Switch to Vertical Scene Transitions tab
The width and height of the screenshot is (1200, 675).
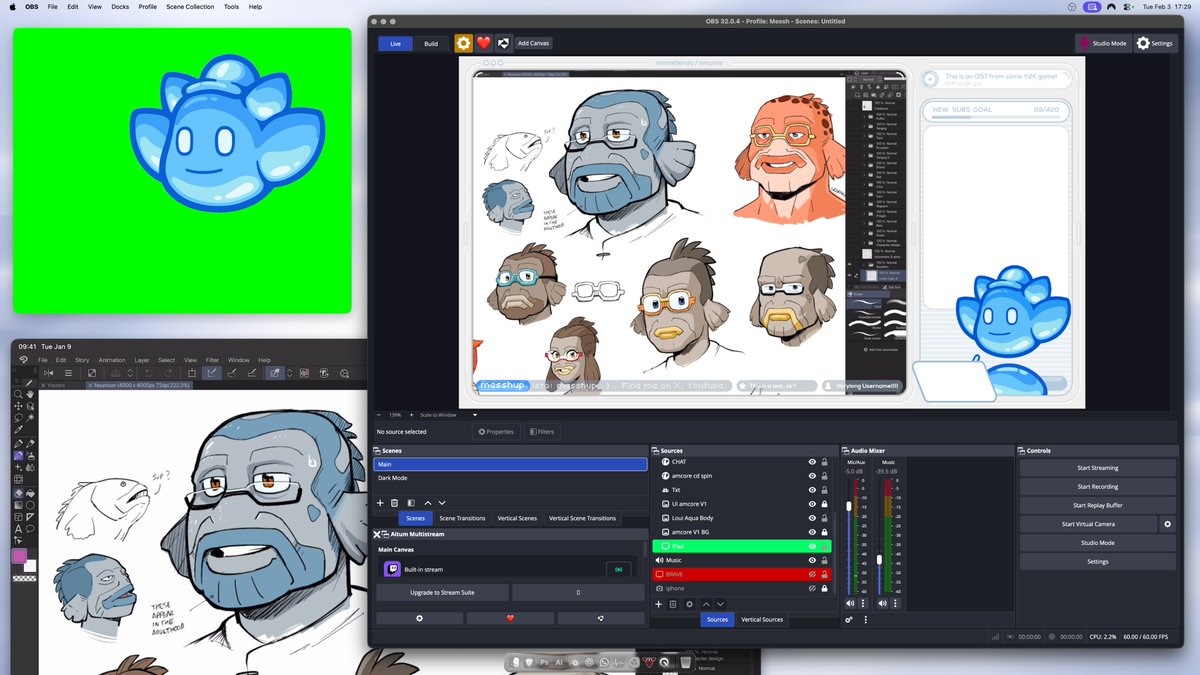[x=582, y=518]
